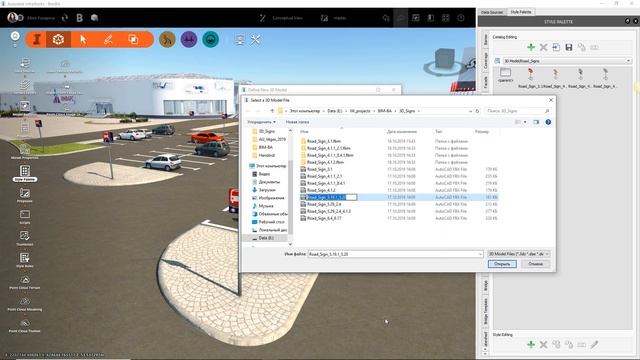
Task: Open the crossed tools settings icon
Action: pos(256,40)
